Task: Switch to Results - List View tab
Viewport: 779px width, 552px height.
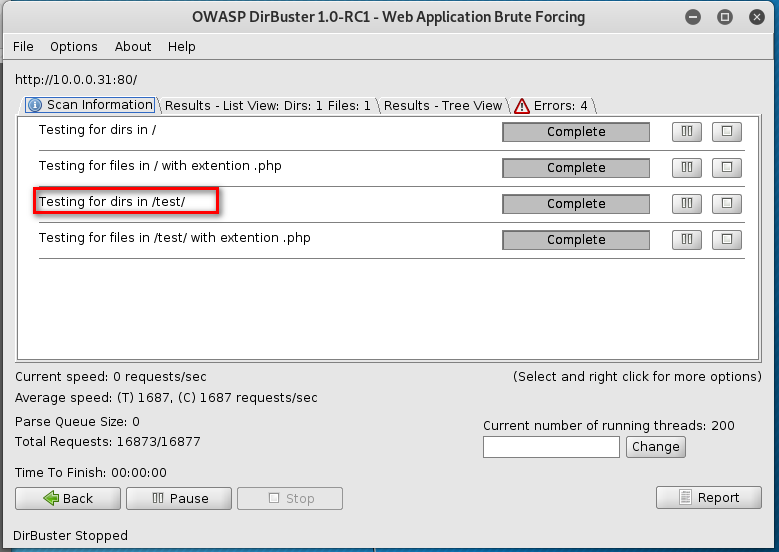Action: (267, 106)
